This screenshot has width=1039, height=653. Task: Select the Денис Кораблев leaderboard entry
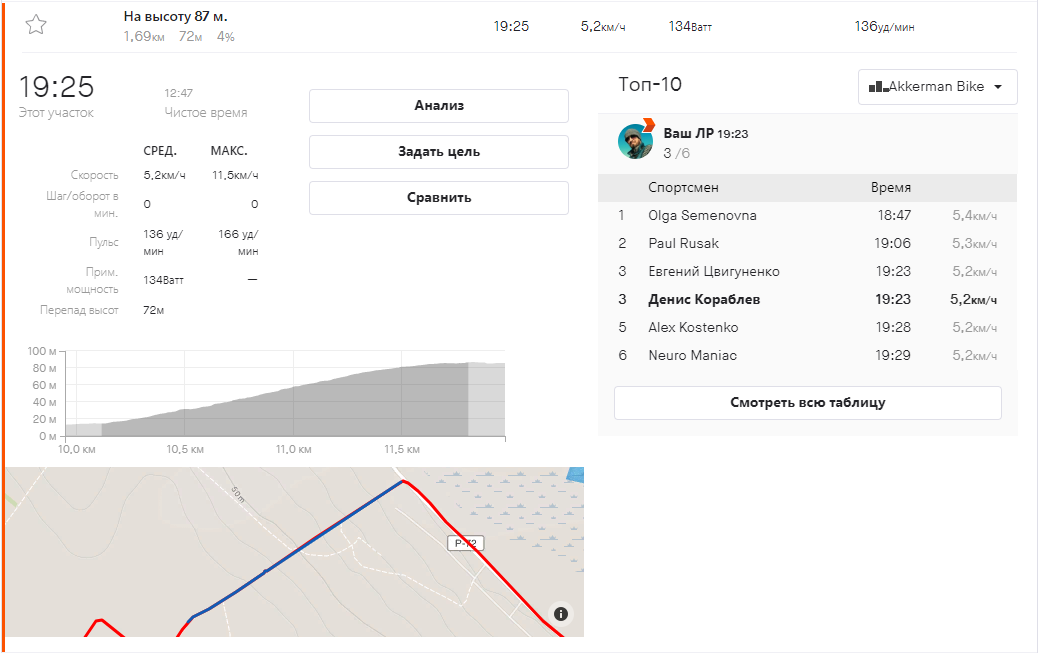coord(704,299)
